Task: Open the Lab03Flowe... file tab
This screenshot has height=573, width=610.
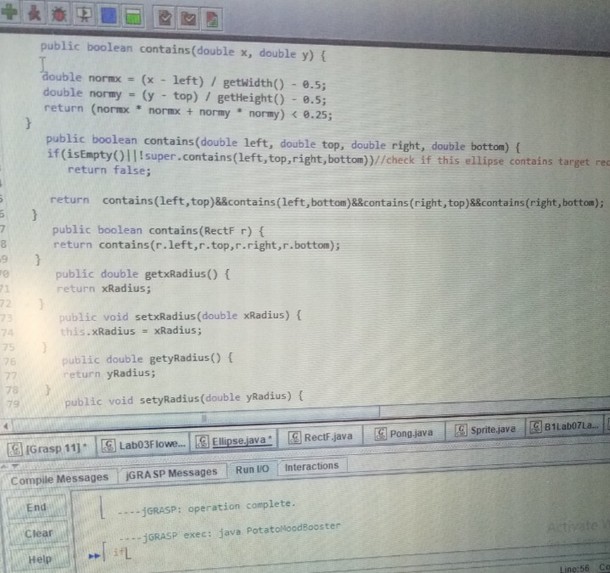Action: point(143,445)
